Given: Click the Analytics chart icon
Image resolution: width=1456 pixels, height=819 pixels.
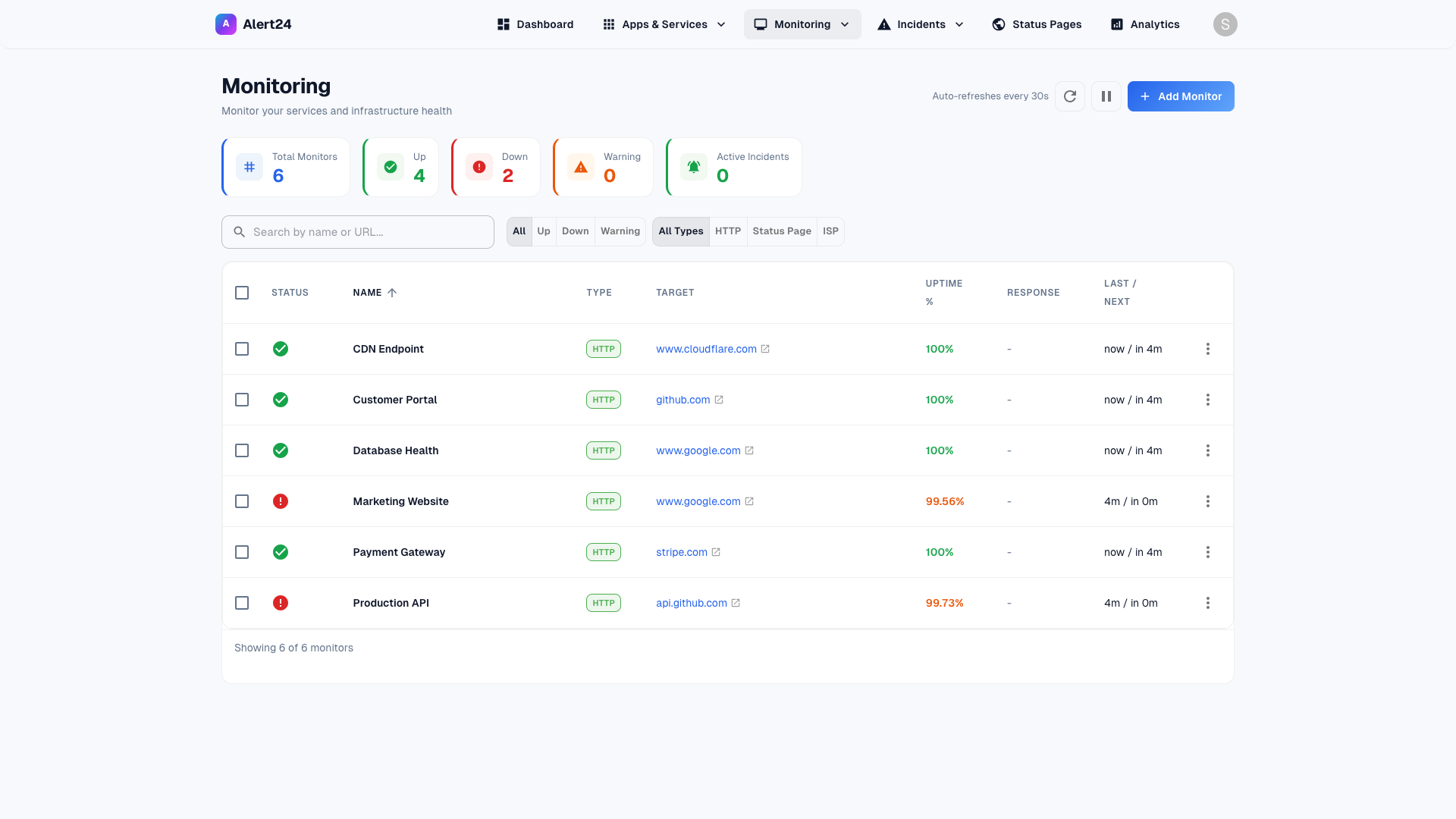Looking at the screenshot, I should [x=1116, y=24].
